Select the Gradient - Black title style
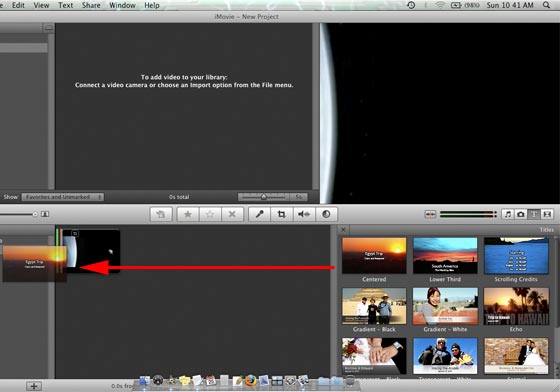The width and height of the screenshot is (560, 392). click(374, 306)
